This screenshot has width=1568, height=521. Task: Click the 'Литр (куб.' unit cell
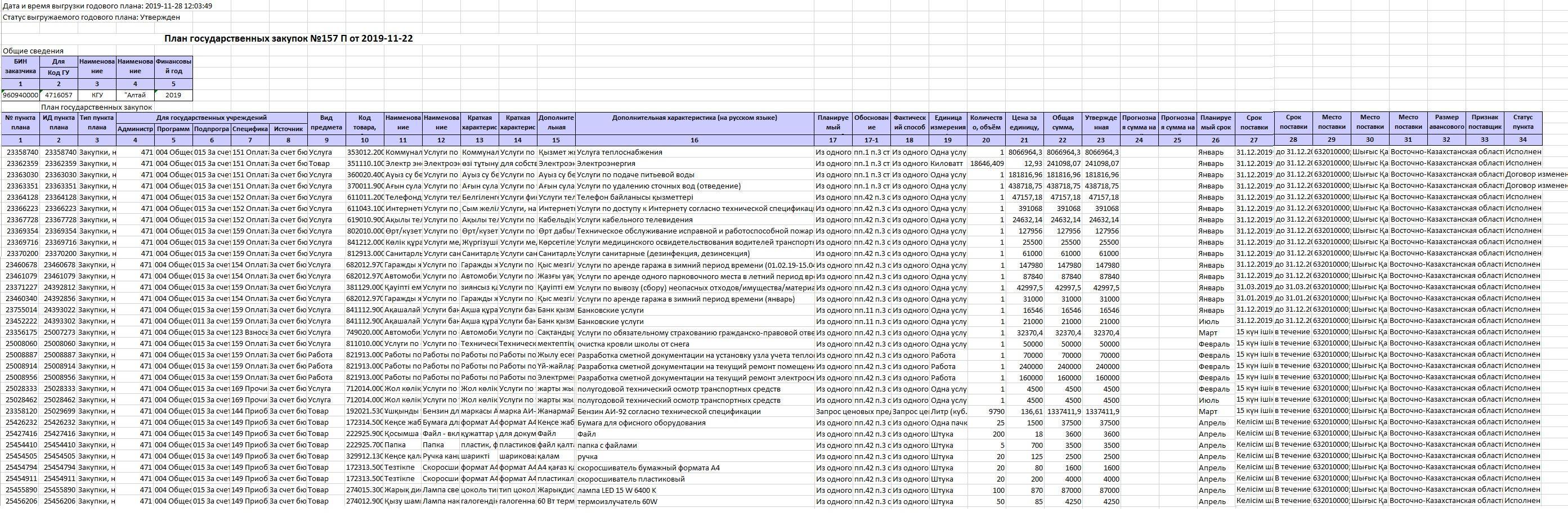(948, 411)
